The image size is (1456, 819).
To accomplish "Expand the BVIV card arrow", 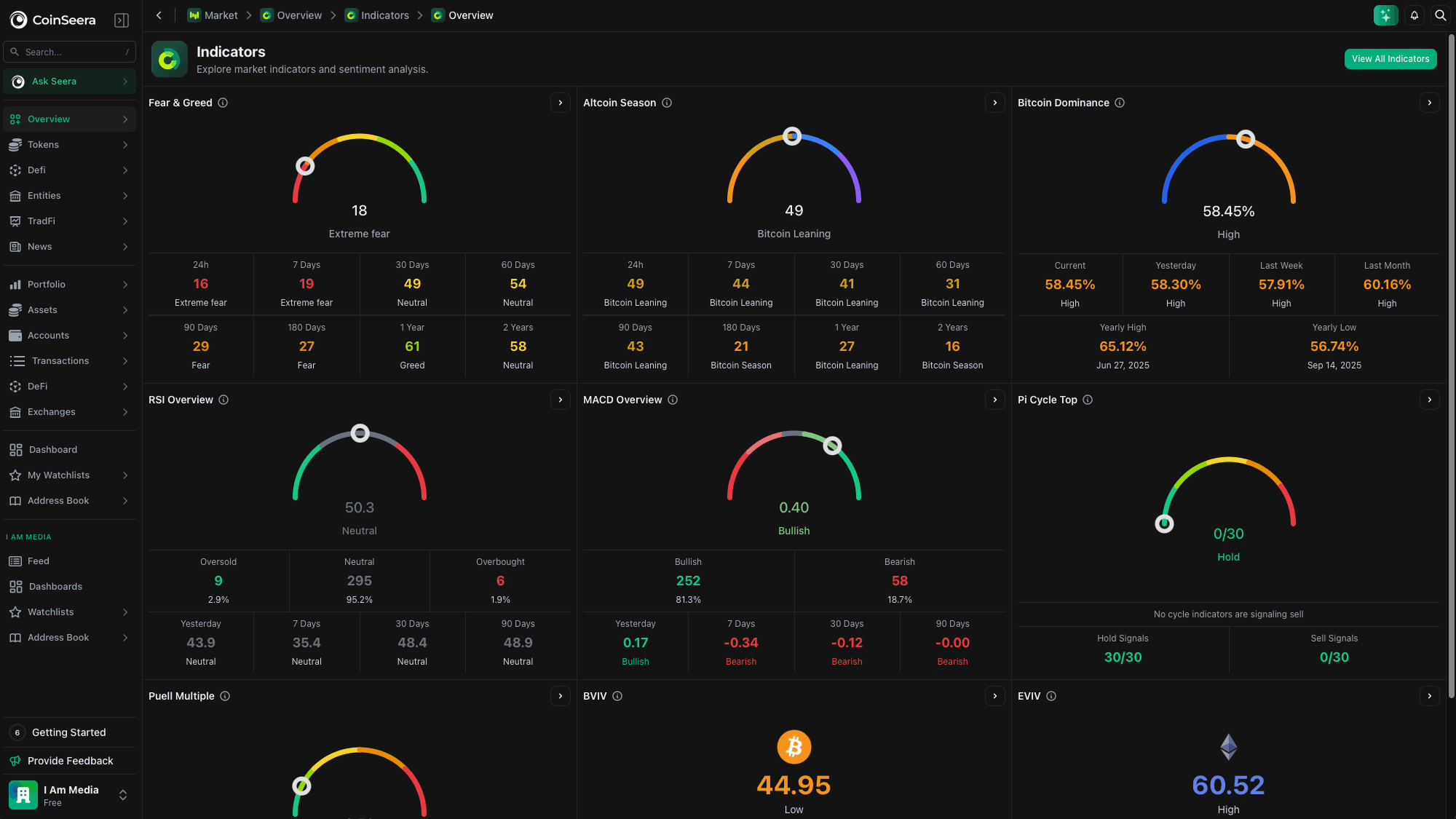I will [994, 696].
